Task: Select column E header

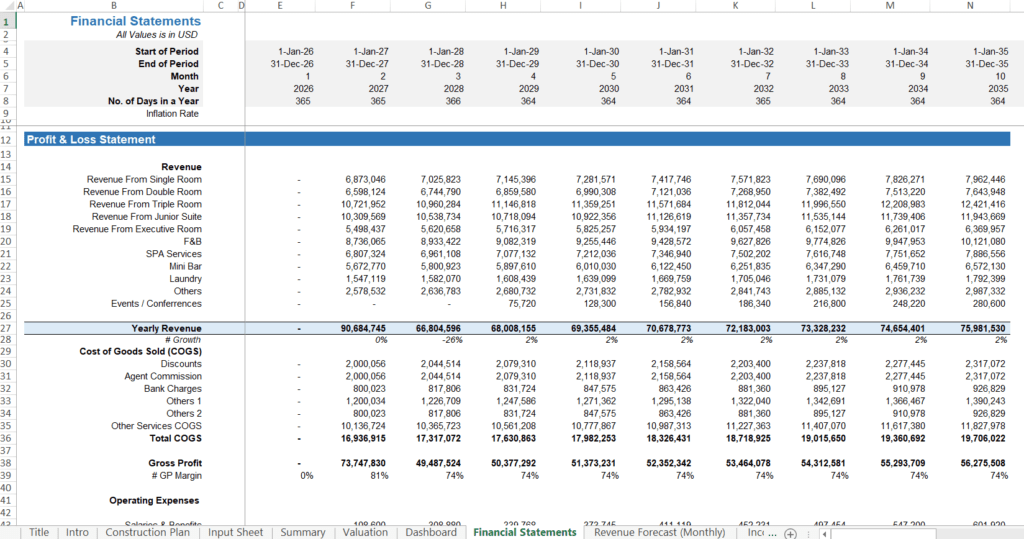Action: [280, 6]
